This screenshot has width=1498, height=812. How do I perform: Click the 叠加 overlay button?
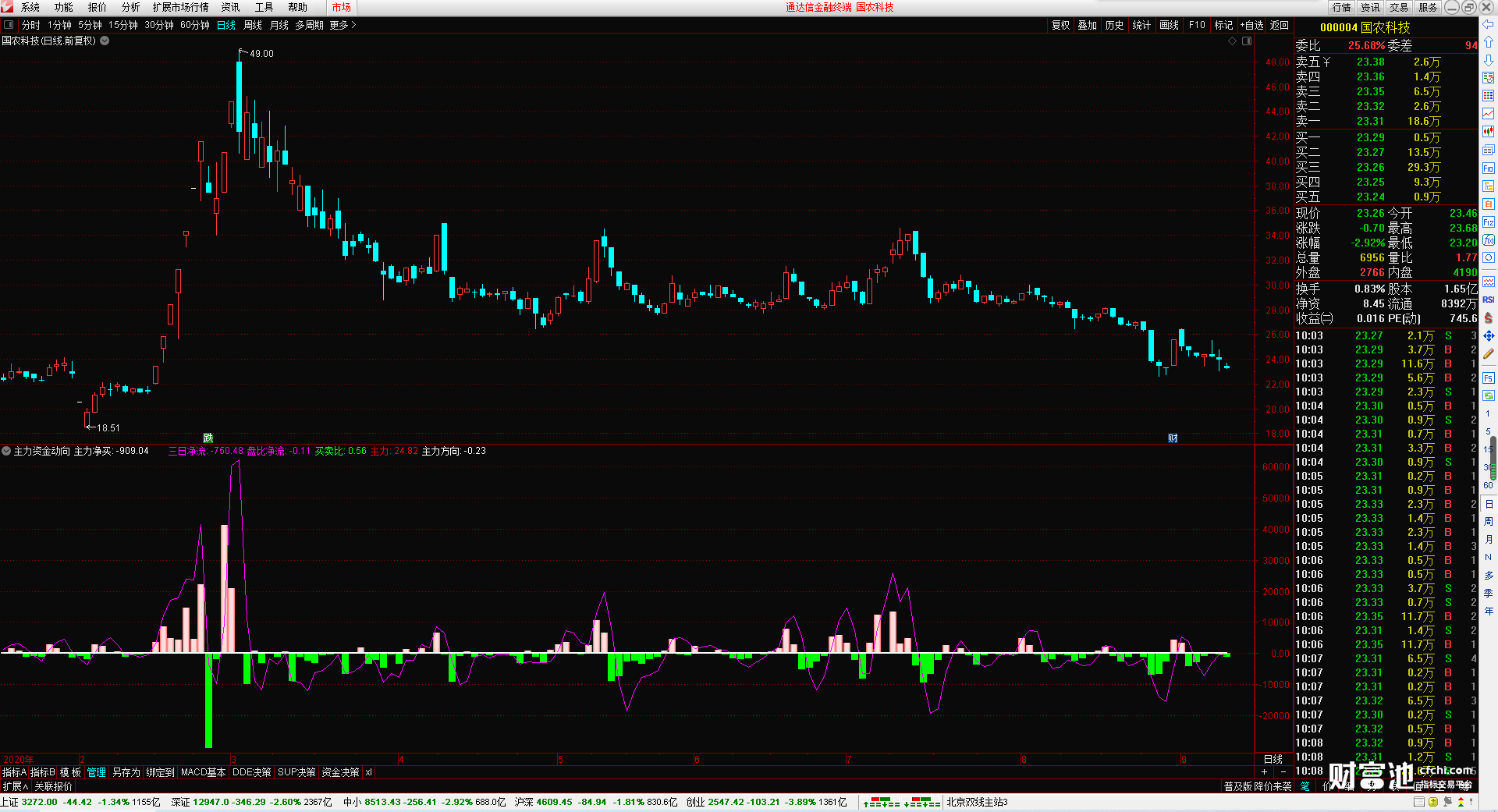(1088, 25)
